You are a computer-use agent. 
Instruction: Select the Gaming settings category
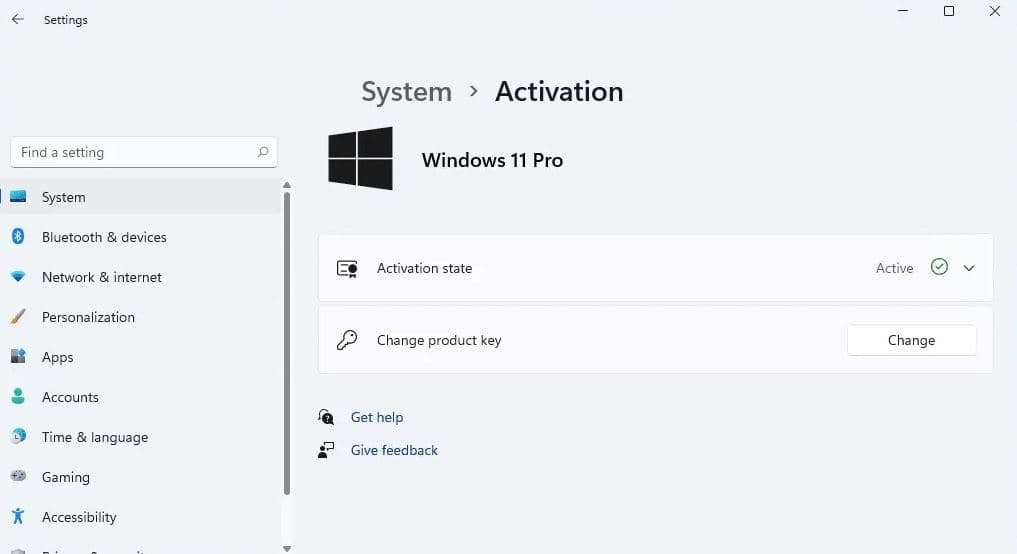66,477
